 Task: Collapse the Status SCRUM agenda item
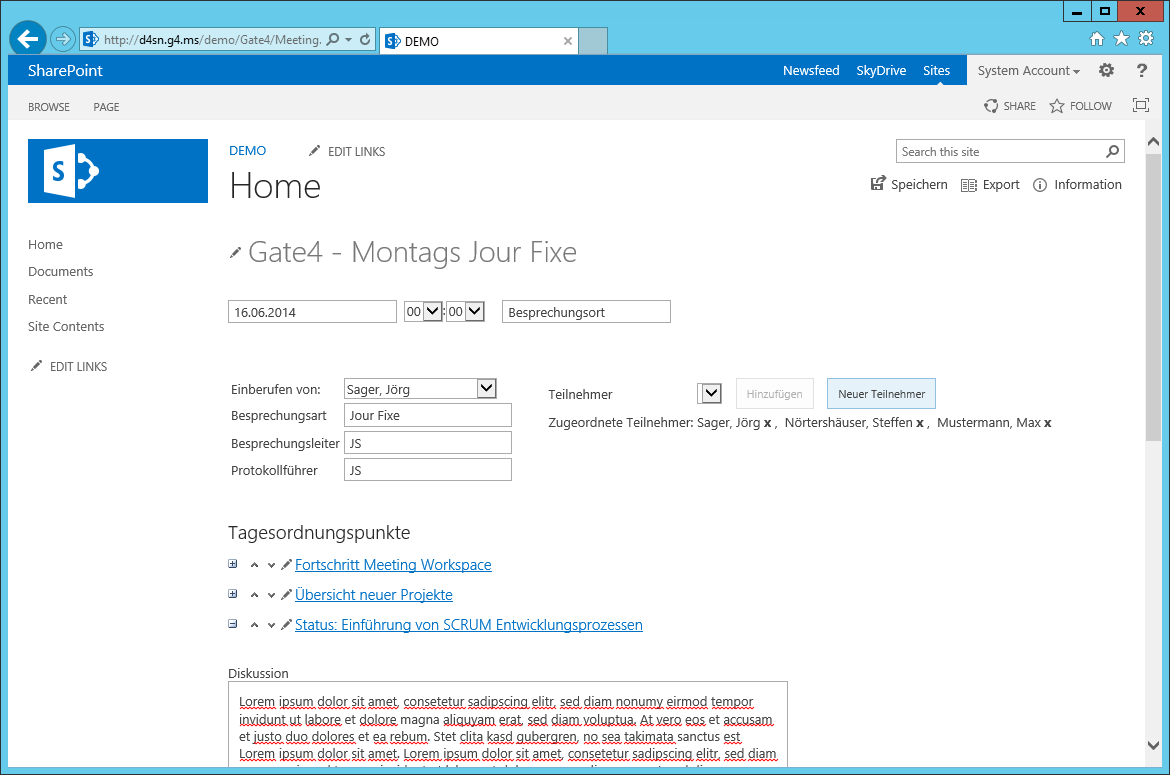coord(233,624)
